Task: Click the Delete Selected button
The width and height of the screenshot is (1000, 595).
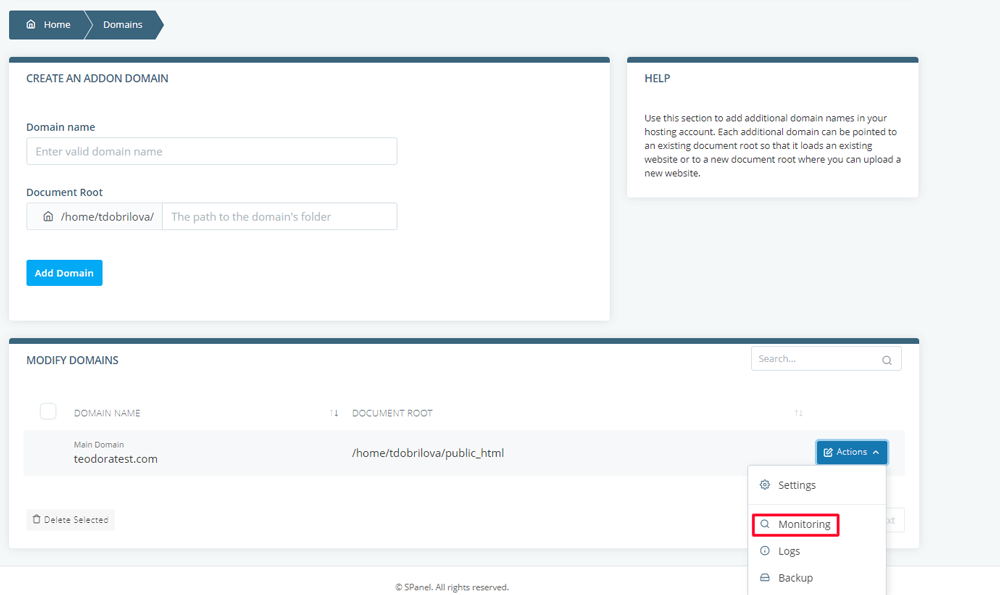Action: coord(70,519)
